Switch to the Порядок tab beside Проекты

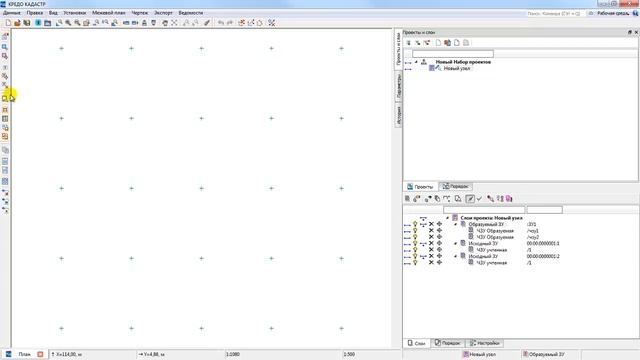[x=456, y=187]
